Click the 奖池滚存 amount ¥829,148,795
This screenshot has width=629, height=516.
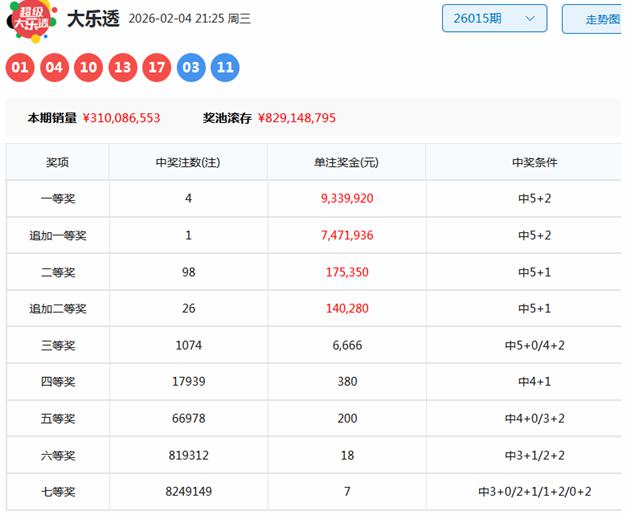[x=297, y=118]
